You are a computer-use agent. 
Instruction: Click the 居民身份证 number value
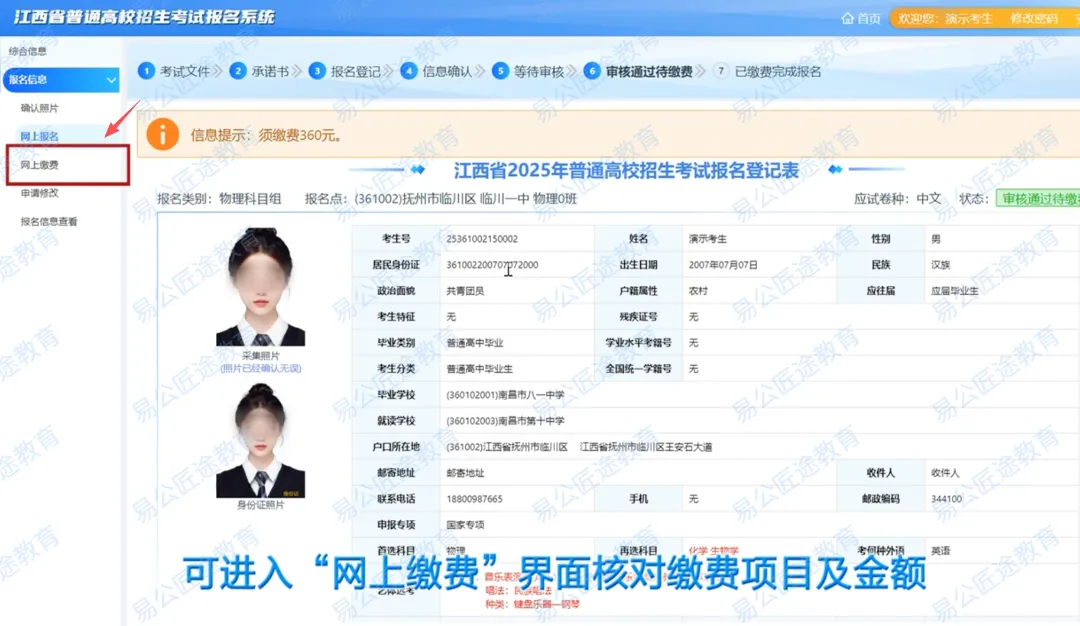point(492,265)
